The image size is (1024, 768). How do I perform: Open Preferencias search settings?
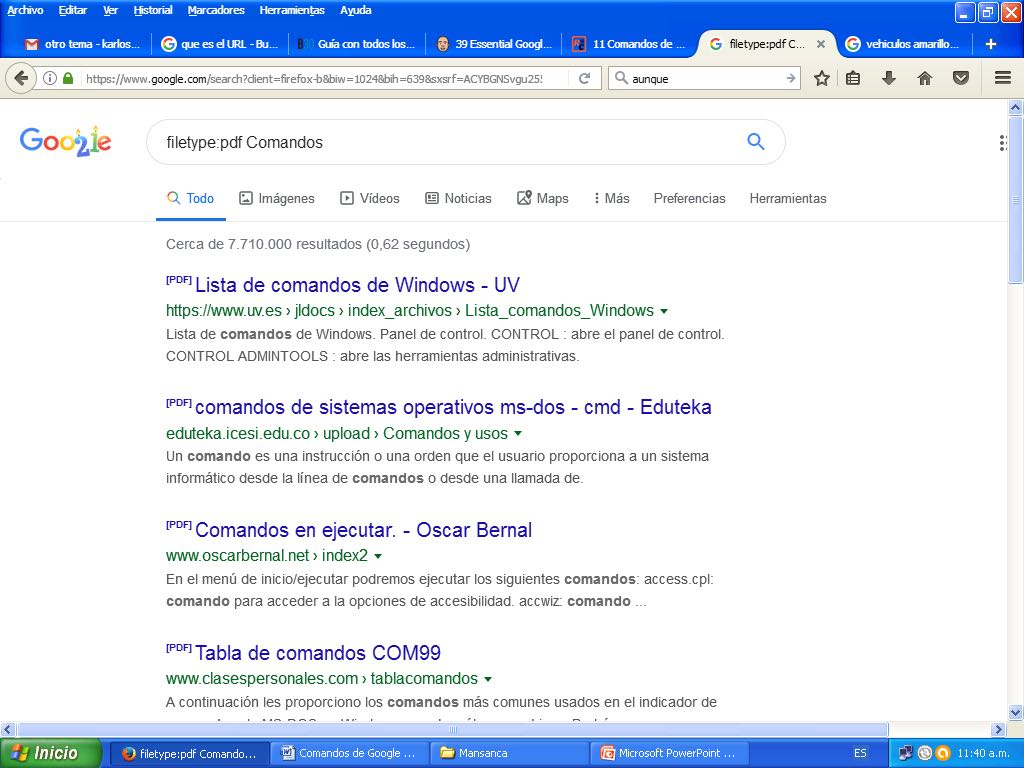[x=690, y=198]
